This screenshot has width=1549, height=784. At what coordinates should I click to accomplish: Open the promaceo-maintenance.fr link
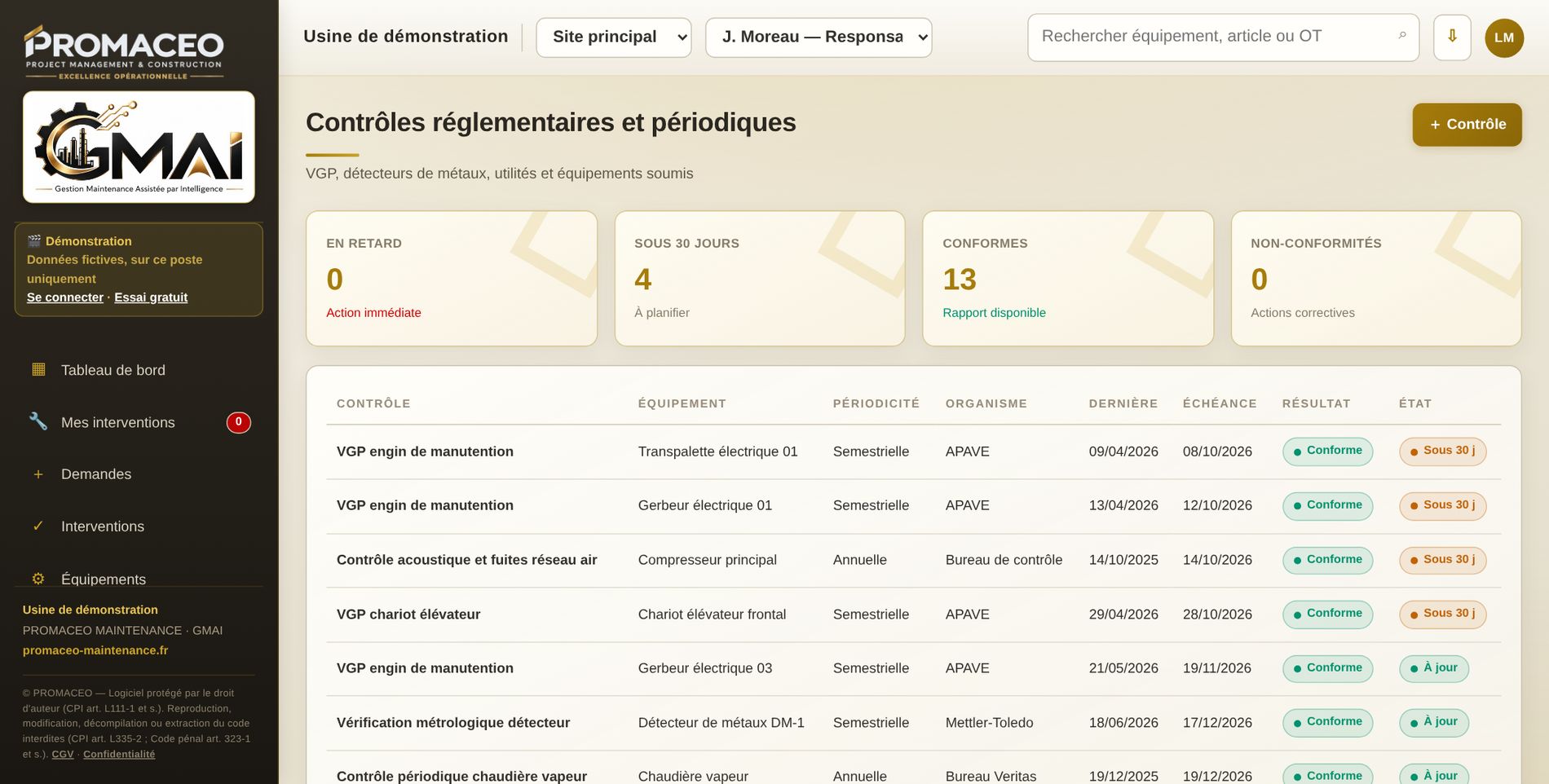point(95,650)
